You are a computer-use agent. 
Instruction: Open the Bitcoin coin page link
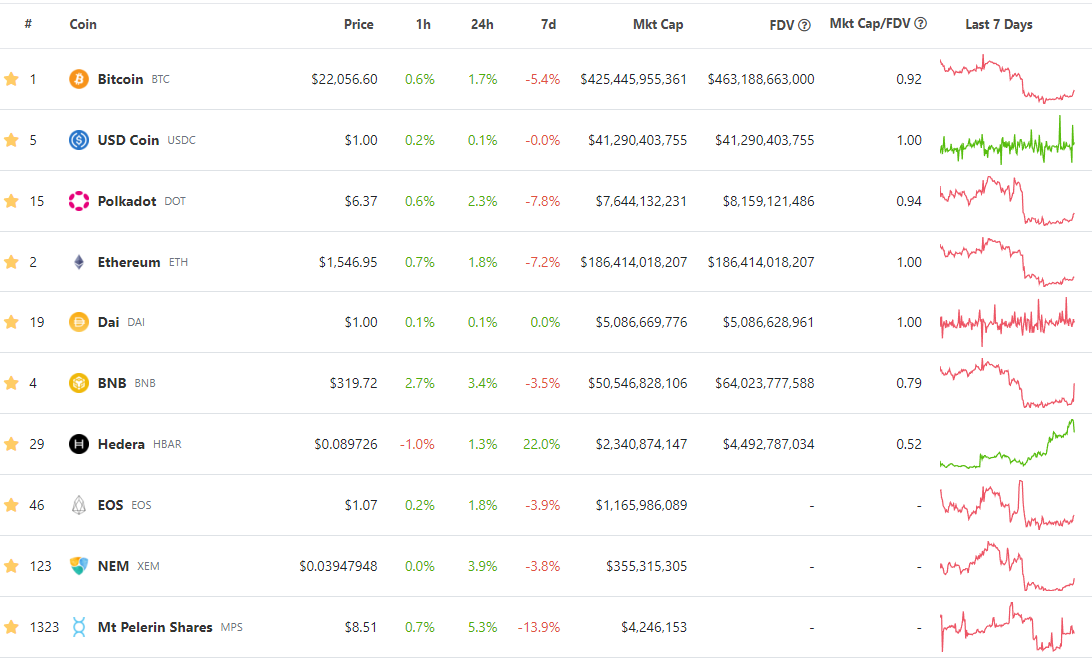tap(120, 79)
